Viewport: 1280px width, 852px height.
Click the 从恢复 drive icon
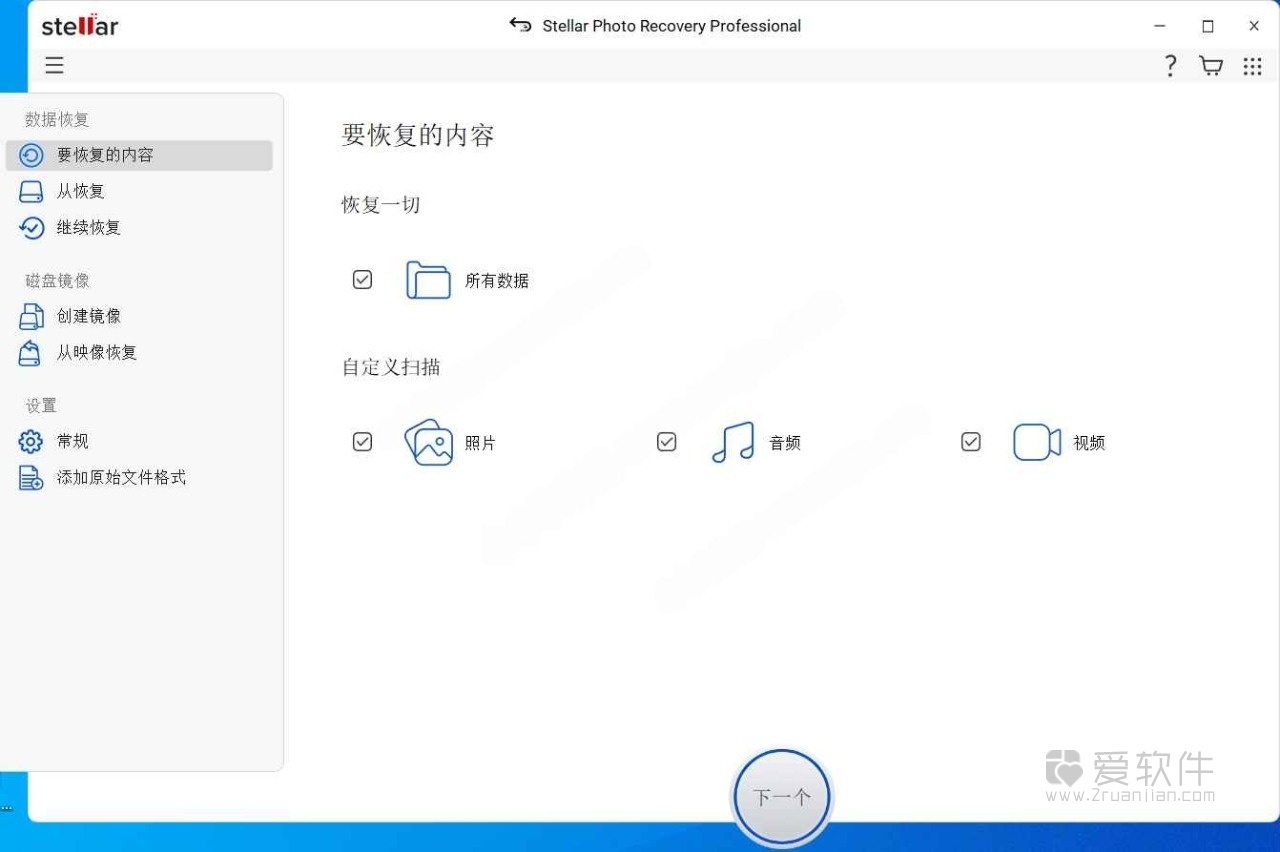(32, 191)
